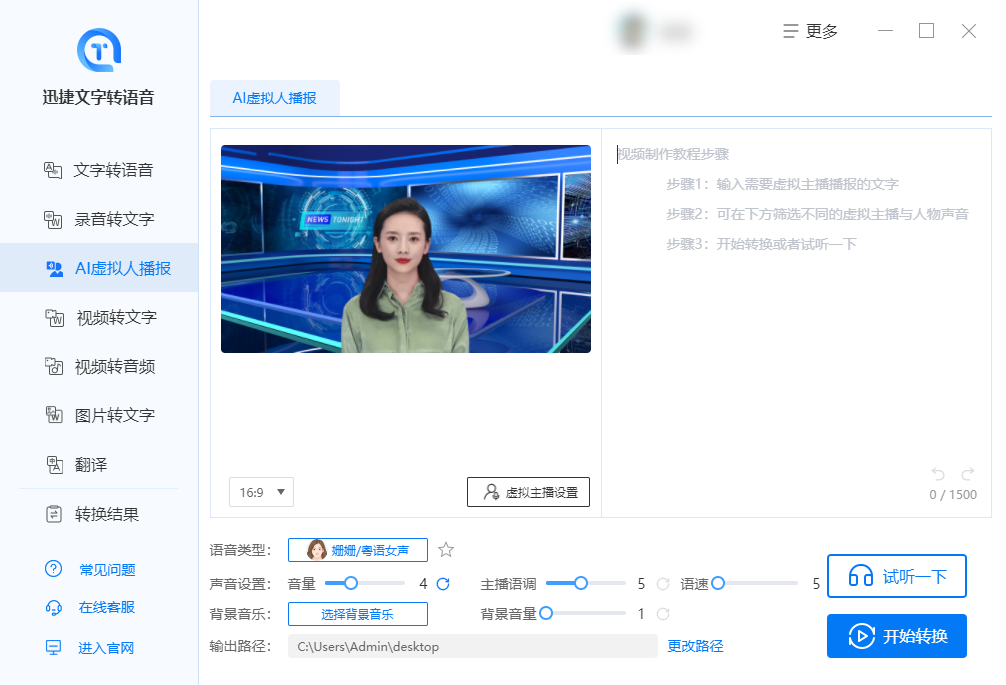Viewport: 1006px width, 685px height.
Task: Click the 更改路径 link
Action: (695, 646)
